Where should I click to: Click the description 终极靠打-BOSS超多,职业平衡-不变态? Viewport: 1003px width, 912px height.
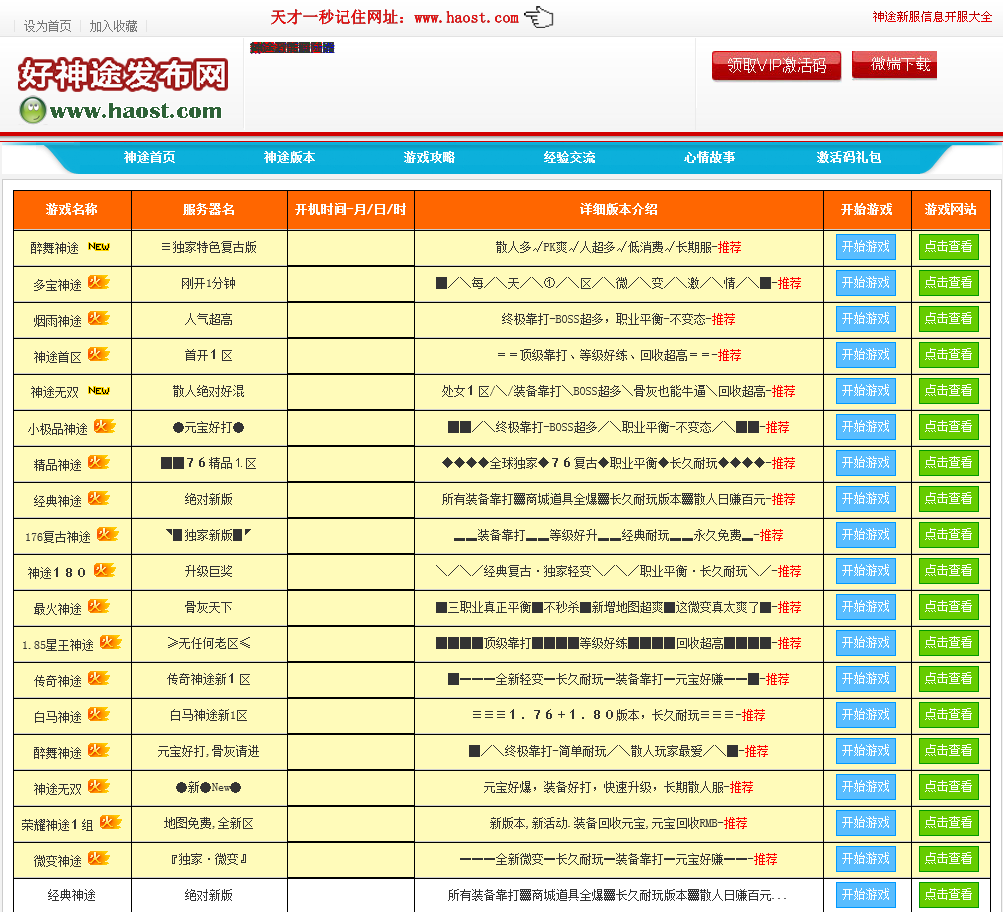[x=606, y=319]
